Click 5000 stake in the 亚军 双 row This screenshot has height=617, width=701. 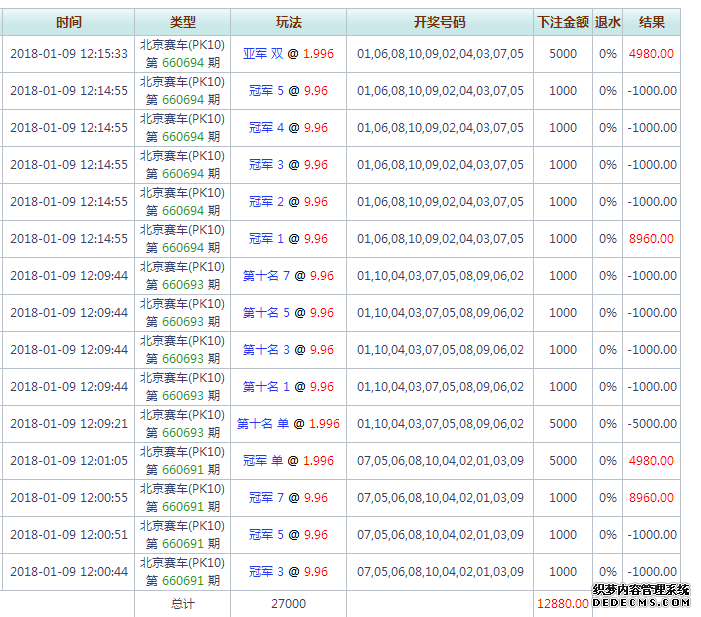pos(563,54)
